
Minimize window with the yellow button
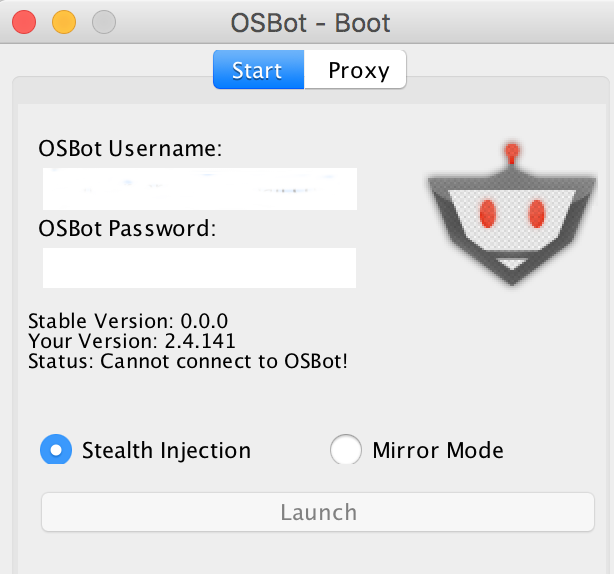coord(64,22)
